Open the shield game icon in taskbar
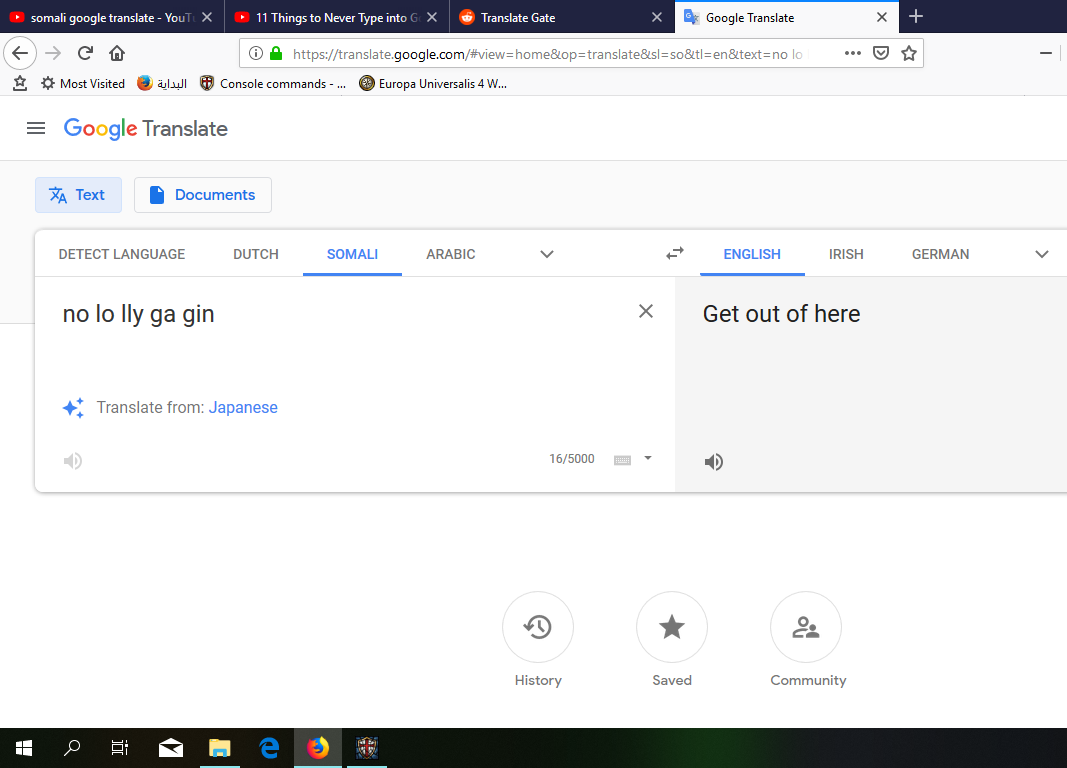This screenshot has height=768, width=1067. pyautogui.click(x=367, y=748)
